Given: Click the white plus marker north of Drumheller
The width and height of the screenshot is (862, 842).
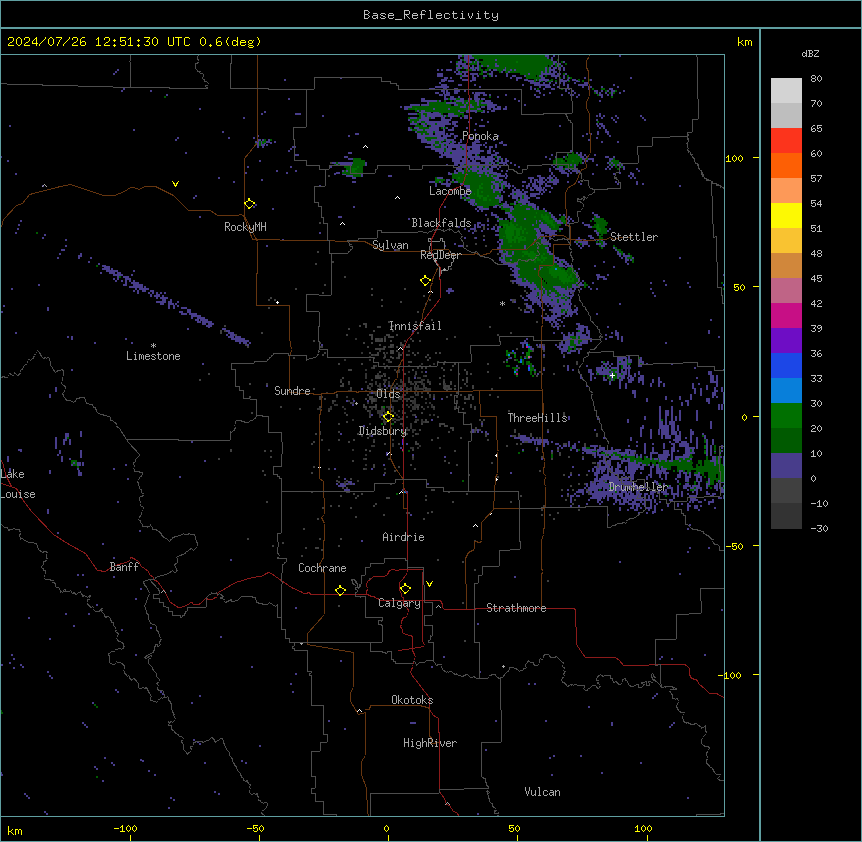Looking at the screenshot, I should [x=612, y=375].
